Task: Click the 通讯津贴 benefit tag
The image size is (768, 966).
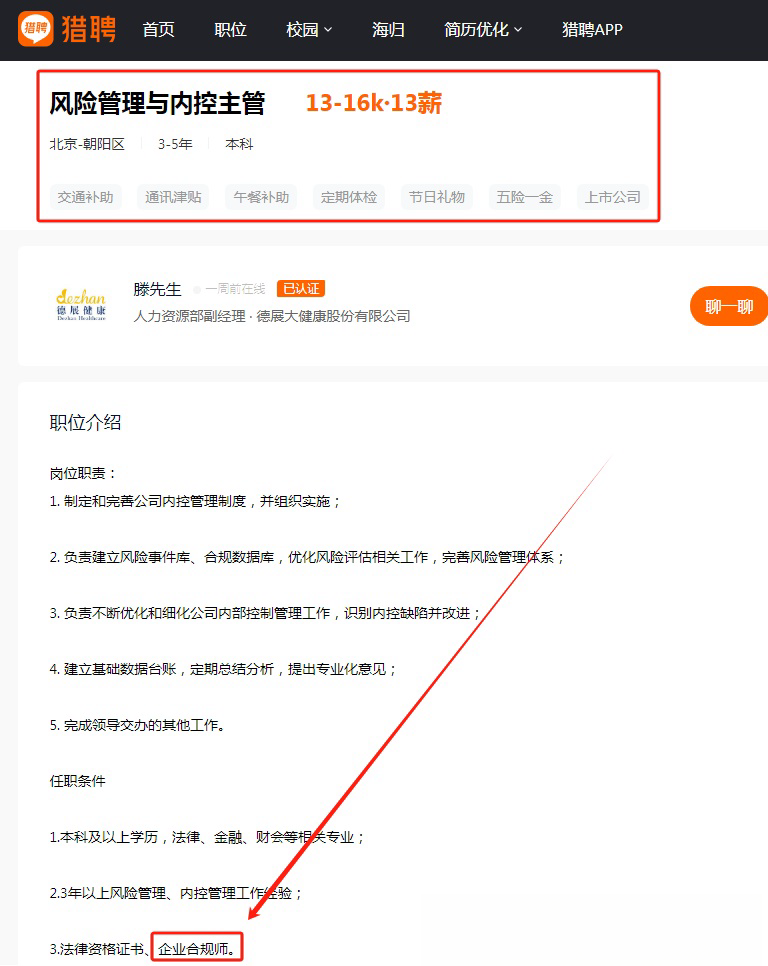Action: (x=173, y=197)
